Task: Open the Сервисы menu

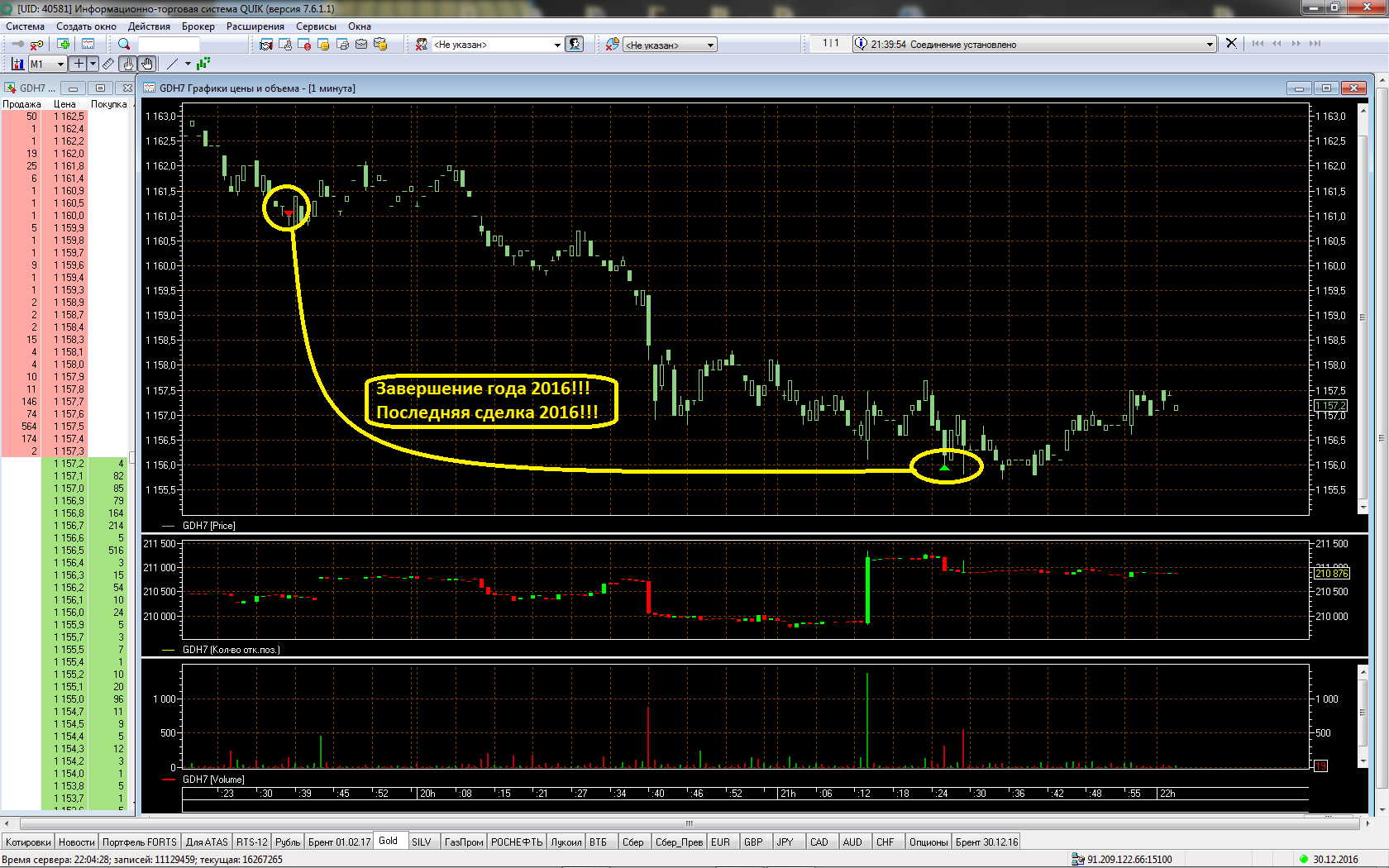Action: point(317,26)
